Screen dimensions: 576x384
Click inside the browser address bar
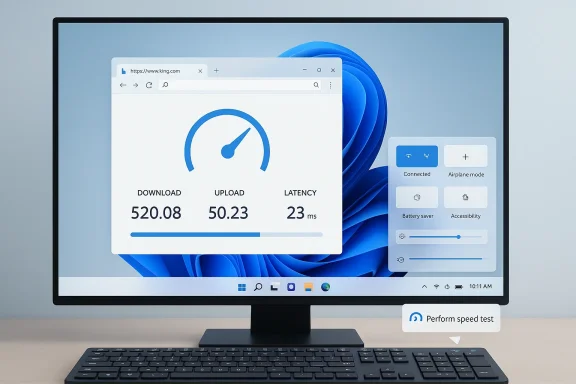240,85
